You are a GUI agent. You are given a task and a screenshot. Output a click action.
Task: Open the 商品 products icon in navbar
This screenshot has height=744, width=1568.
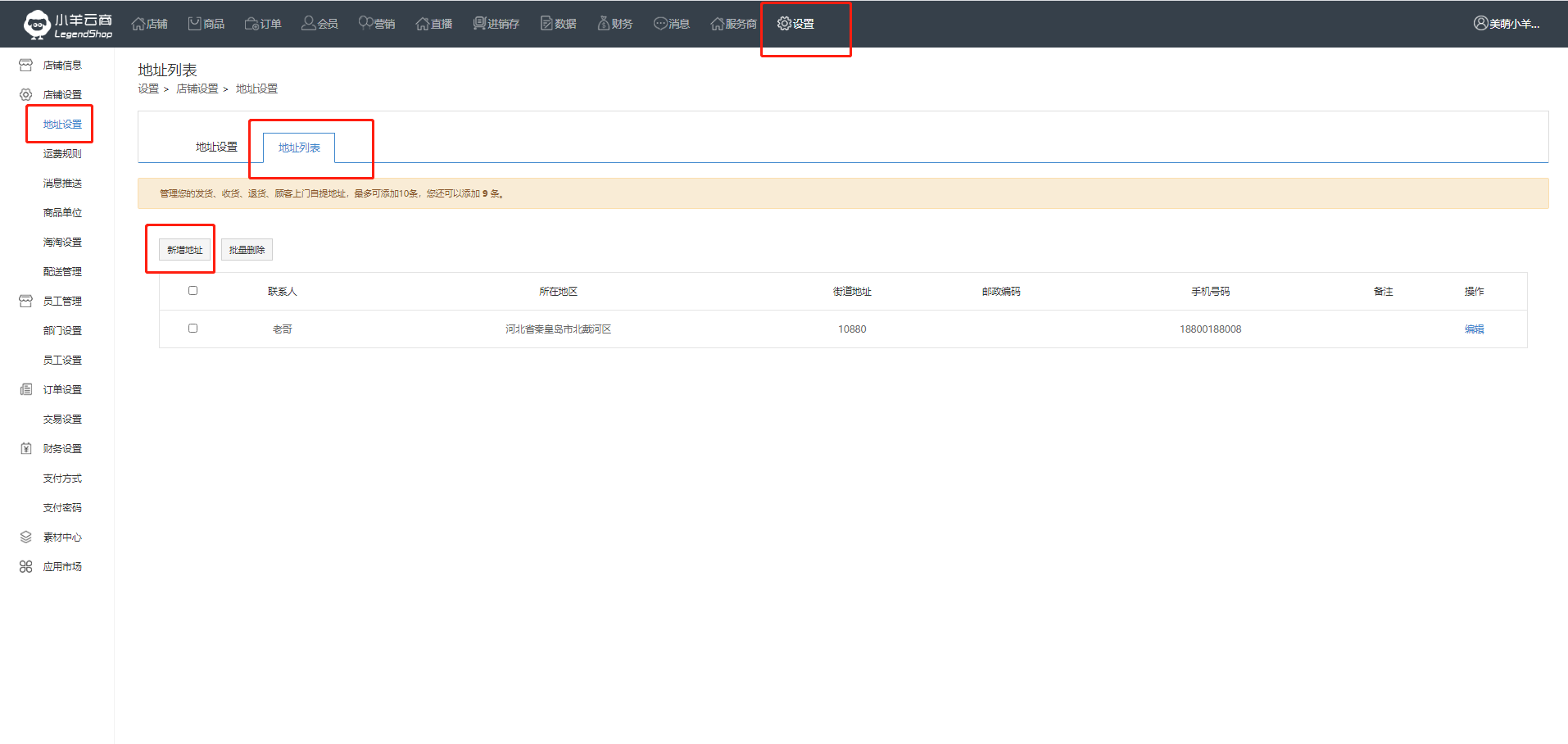click(x=195, y=24)
